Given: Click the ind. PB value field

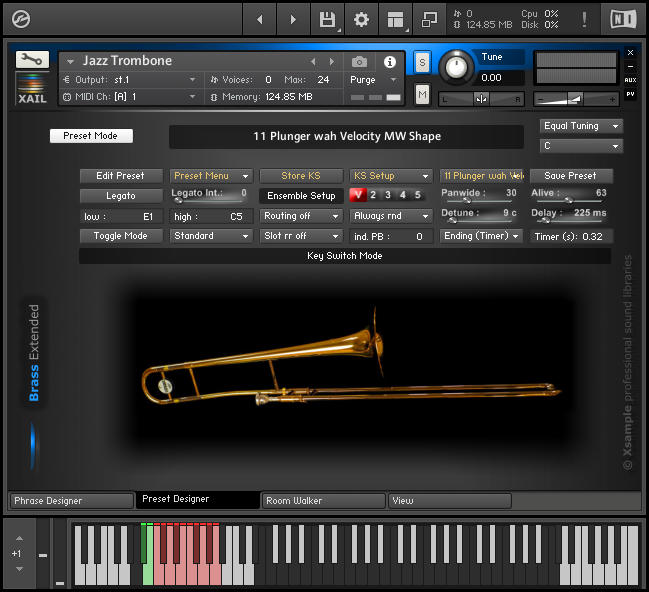Looking at the screenshot, I should click(x=391, y=236).
